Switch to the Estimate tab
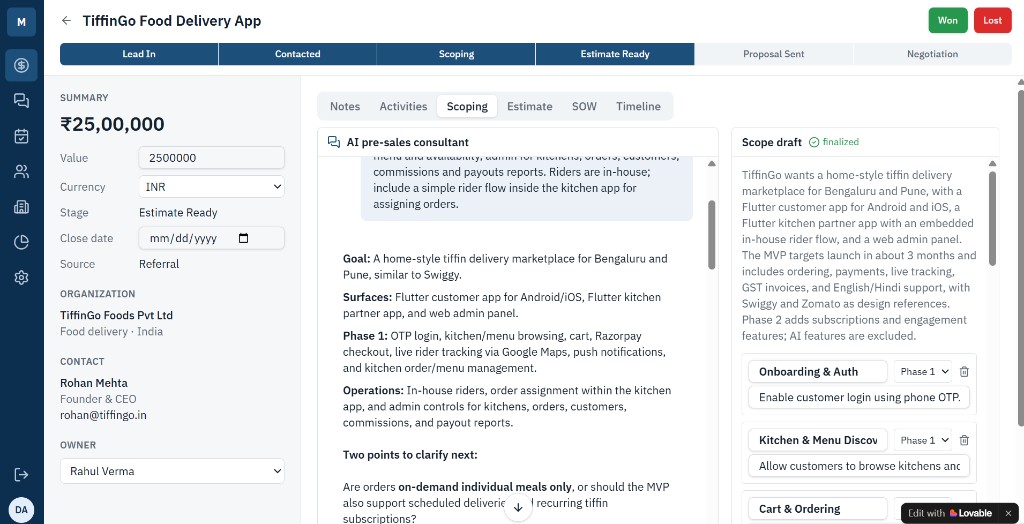 pos(530,106)
